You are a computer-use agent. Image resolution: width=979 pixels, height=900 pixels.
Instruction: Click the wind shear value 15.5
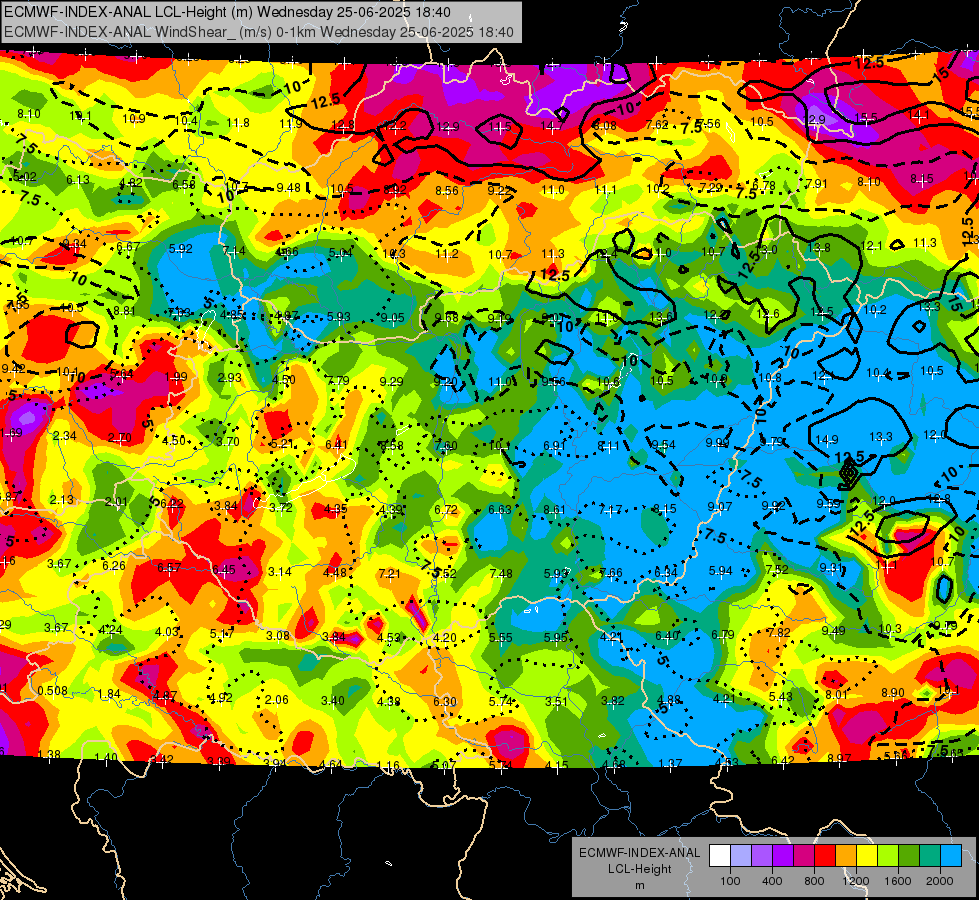point(866,117)
